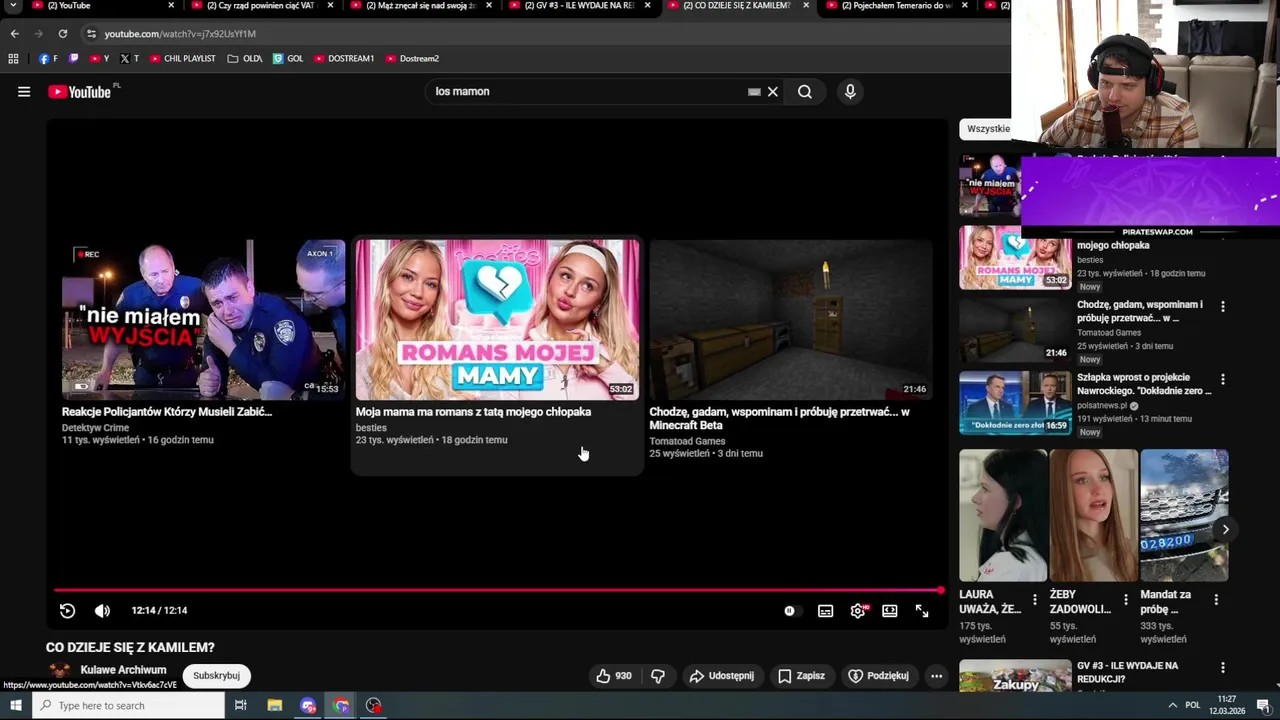Open player settings gear
The height and width of the screenshot is (720, 1280).
pyautogui.click(x=858, y=611)
